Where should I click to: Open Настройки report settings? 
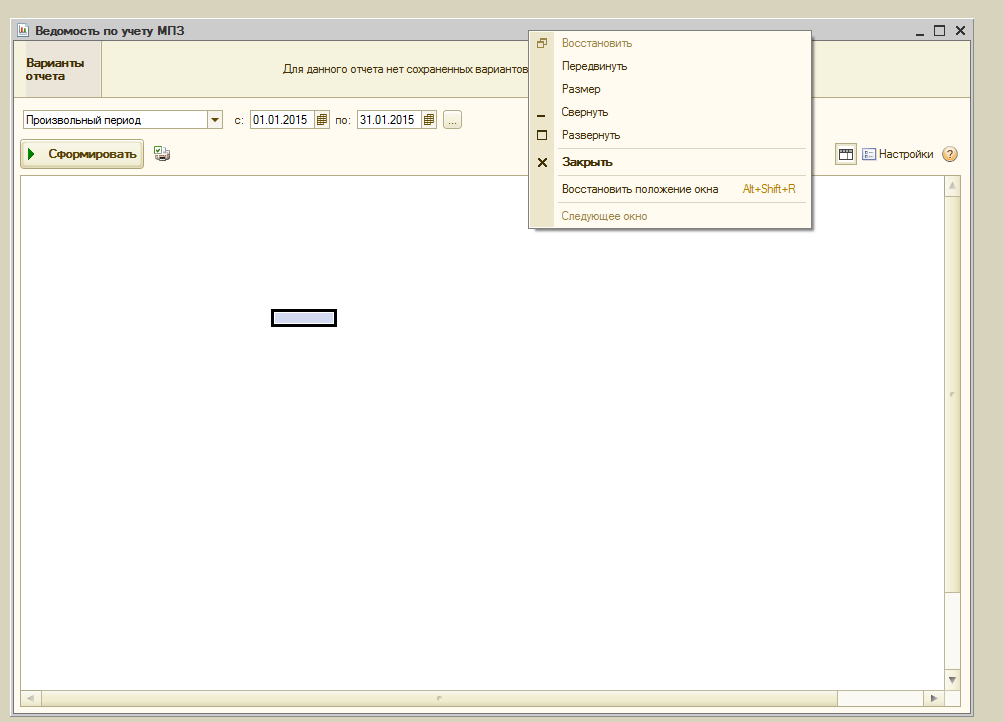pyautogui.click(x=897, y=154)
